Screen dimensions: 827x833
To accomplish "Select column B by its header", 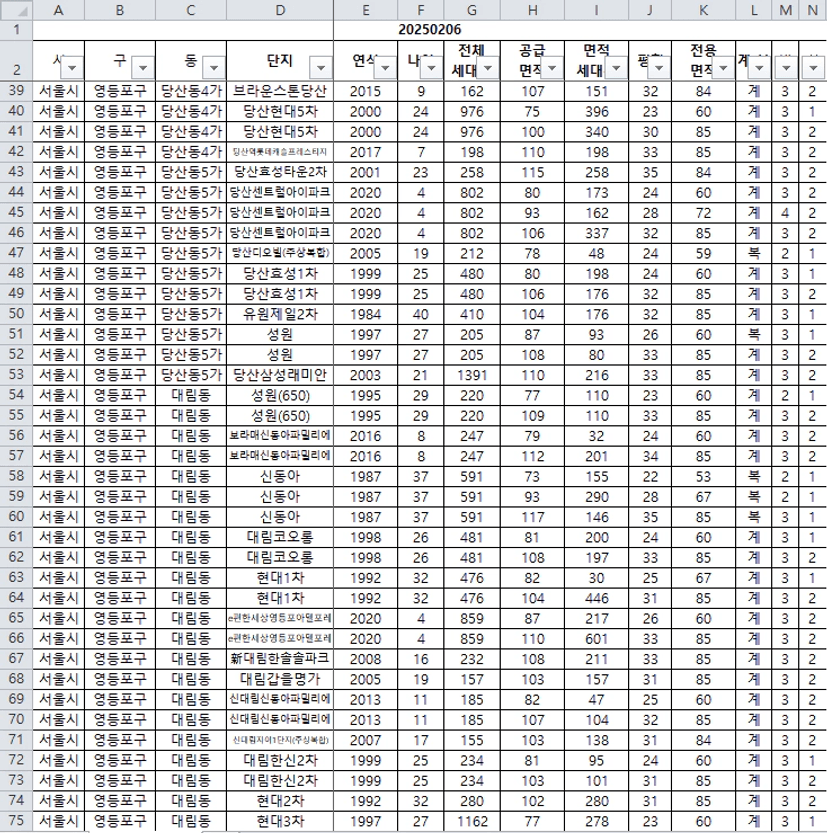I will (x=120, y=10).
